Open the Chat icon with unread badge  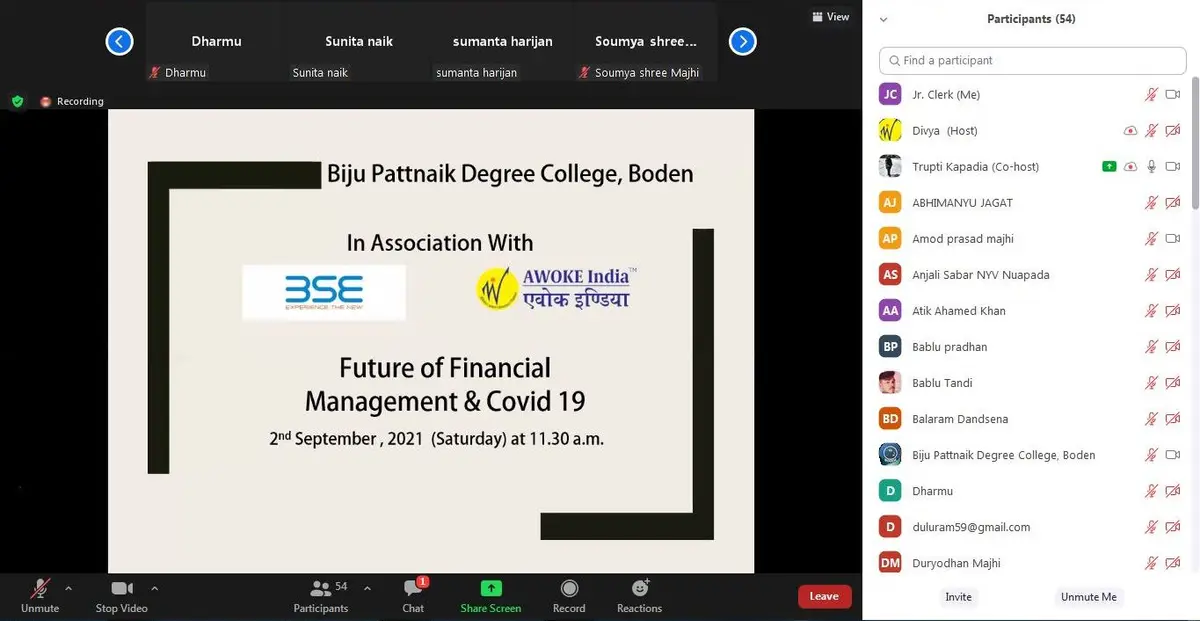(x=413, y=588)
